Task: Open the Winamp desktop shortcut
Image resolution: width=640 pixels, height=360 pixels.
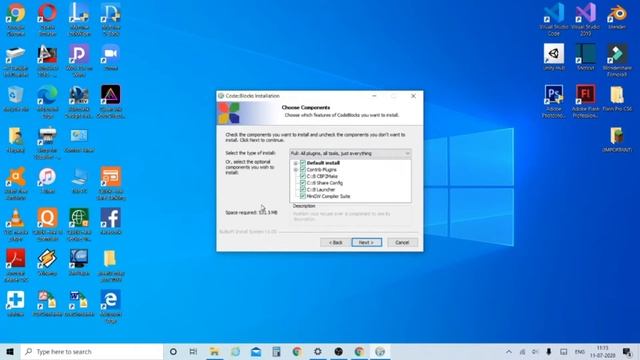Action: click(47, 263)
